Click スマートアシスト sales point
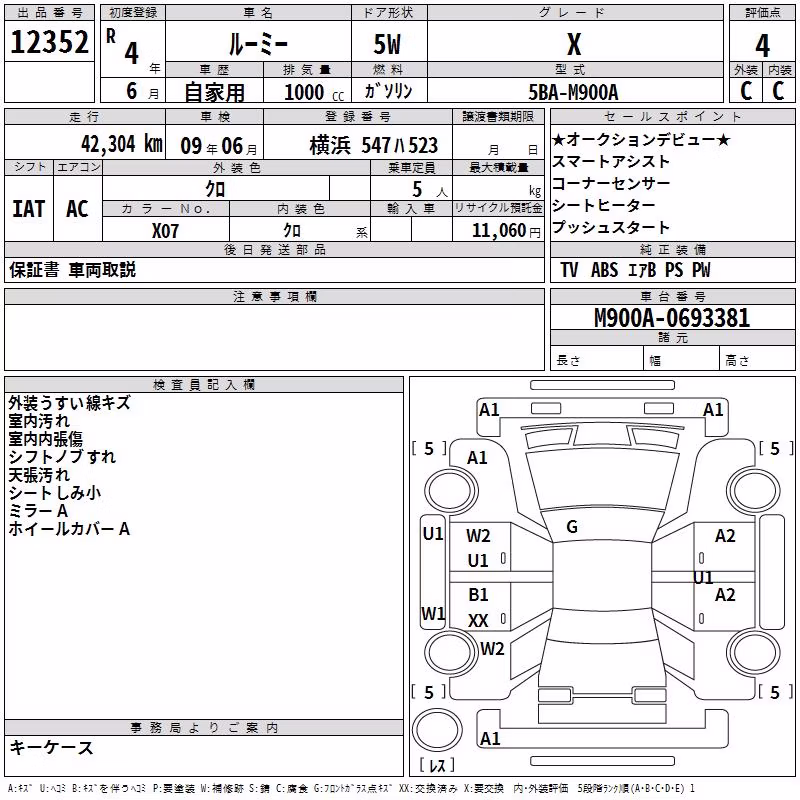Screen dimensions: 800x800 [611, 161]
